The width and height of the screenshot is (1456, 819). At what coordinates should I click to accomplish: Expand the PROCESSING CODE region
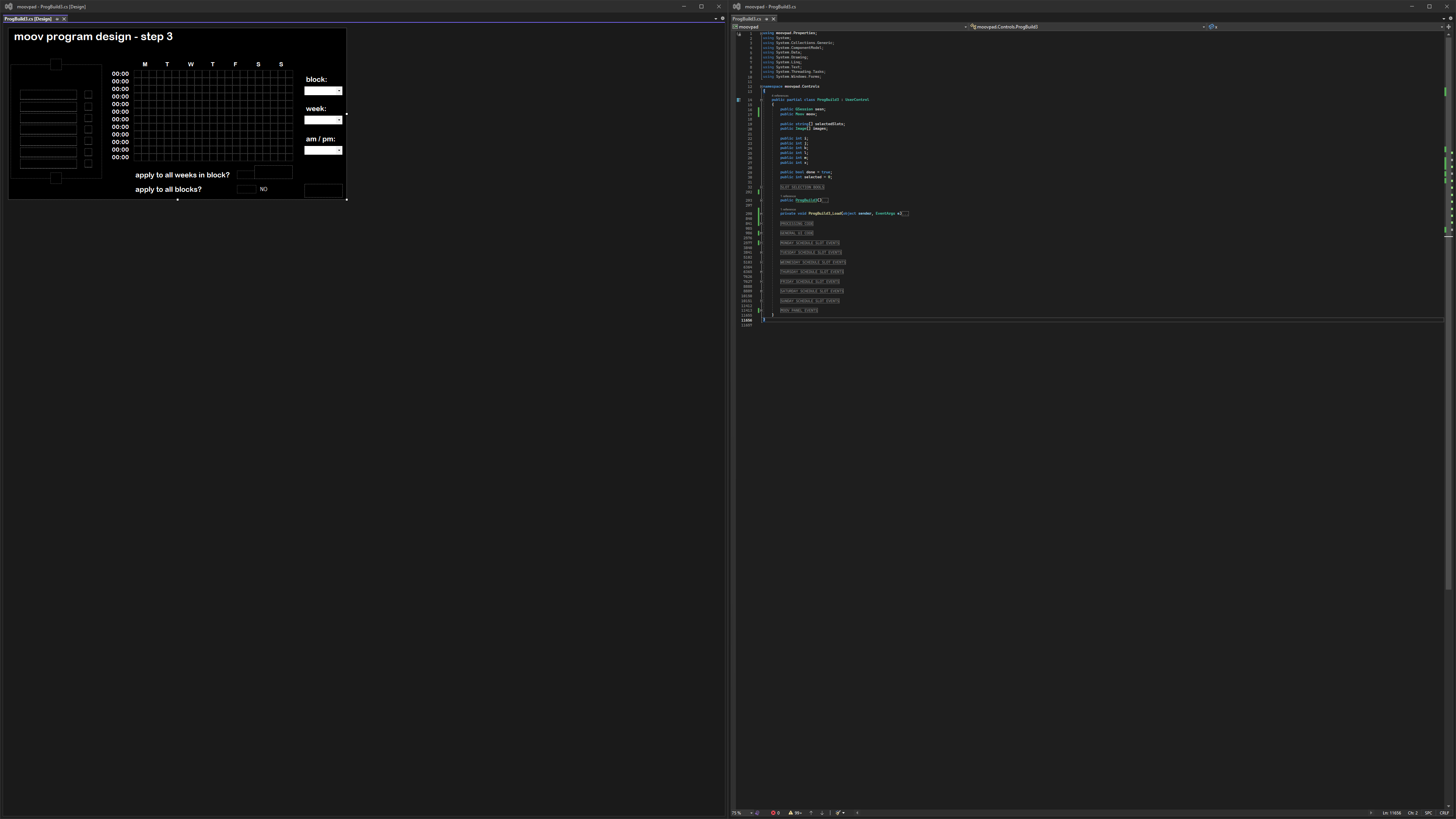click(761, 224)
